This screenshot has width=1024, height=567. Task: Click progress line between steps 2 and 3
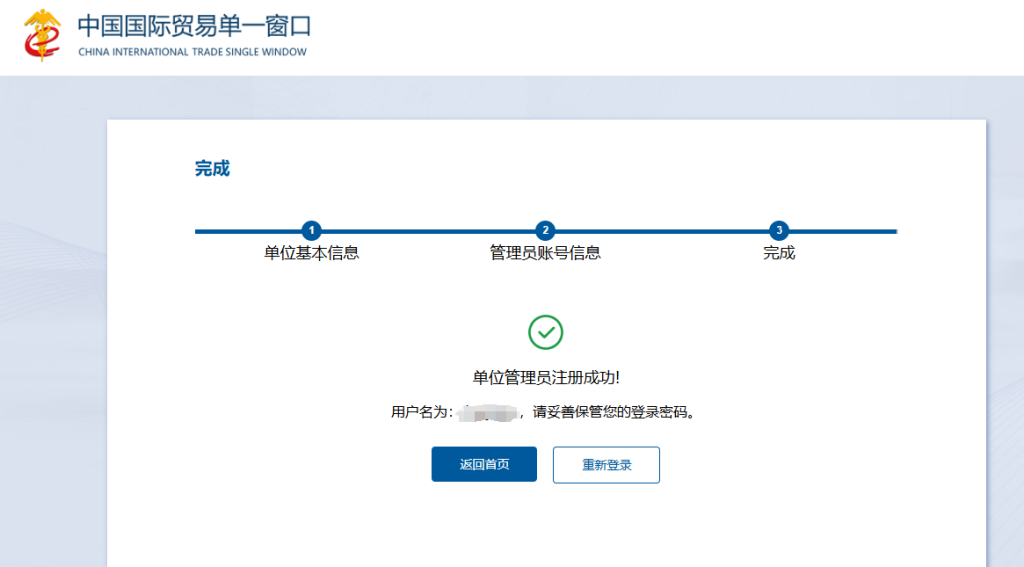662,231
